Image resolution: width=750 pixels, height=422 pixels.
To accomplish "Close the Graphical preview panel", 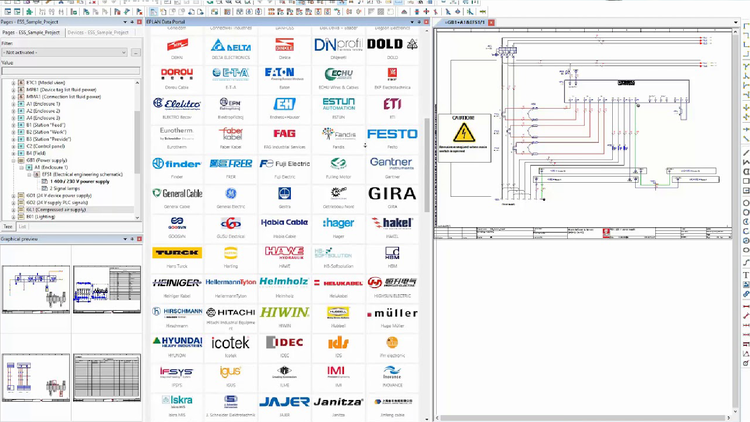I will [x=137, y=239].
